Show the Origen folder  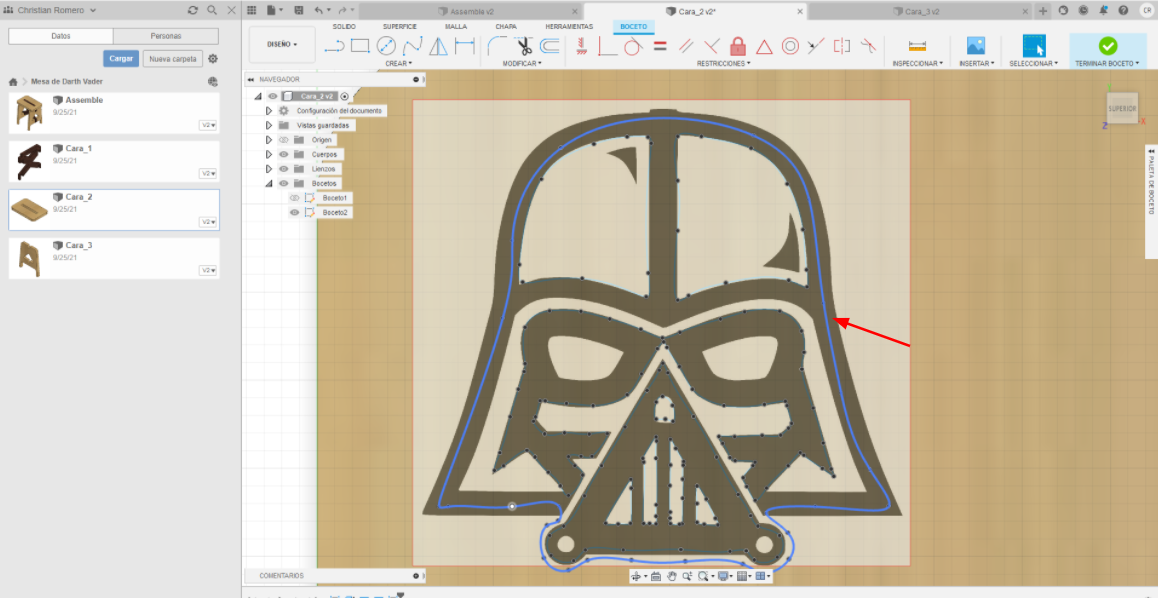click(x=284, y=140)
